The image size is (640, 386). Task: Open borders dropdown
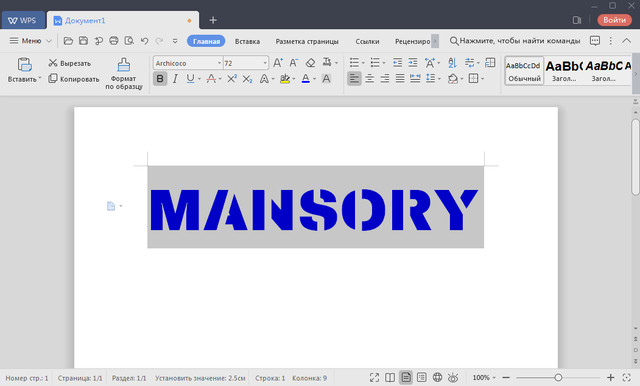tap(482, 79)
